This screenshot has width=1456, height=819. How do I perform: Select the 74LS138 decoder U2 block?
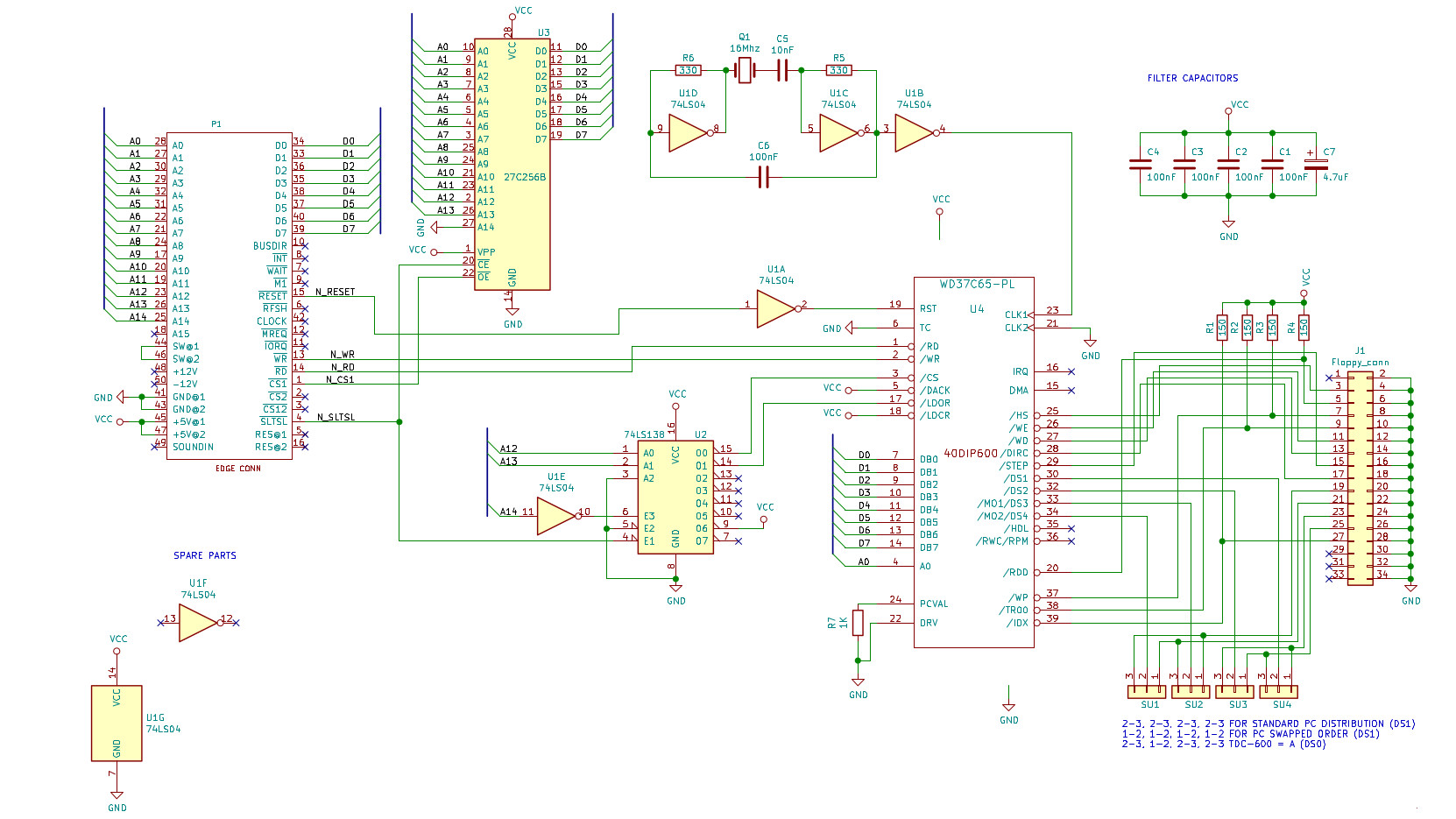675,497
